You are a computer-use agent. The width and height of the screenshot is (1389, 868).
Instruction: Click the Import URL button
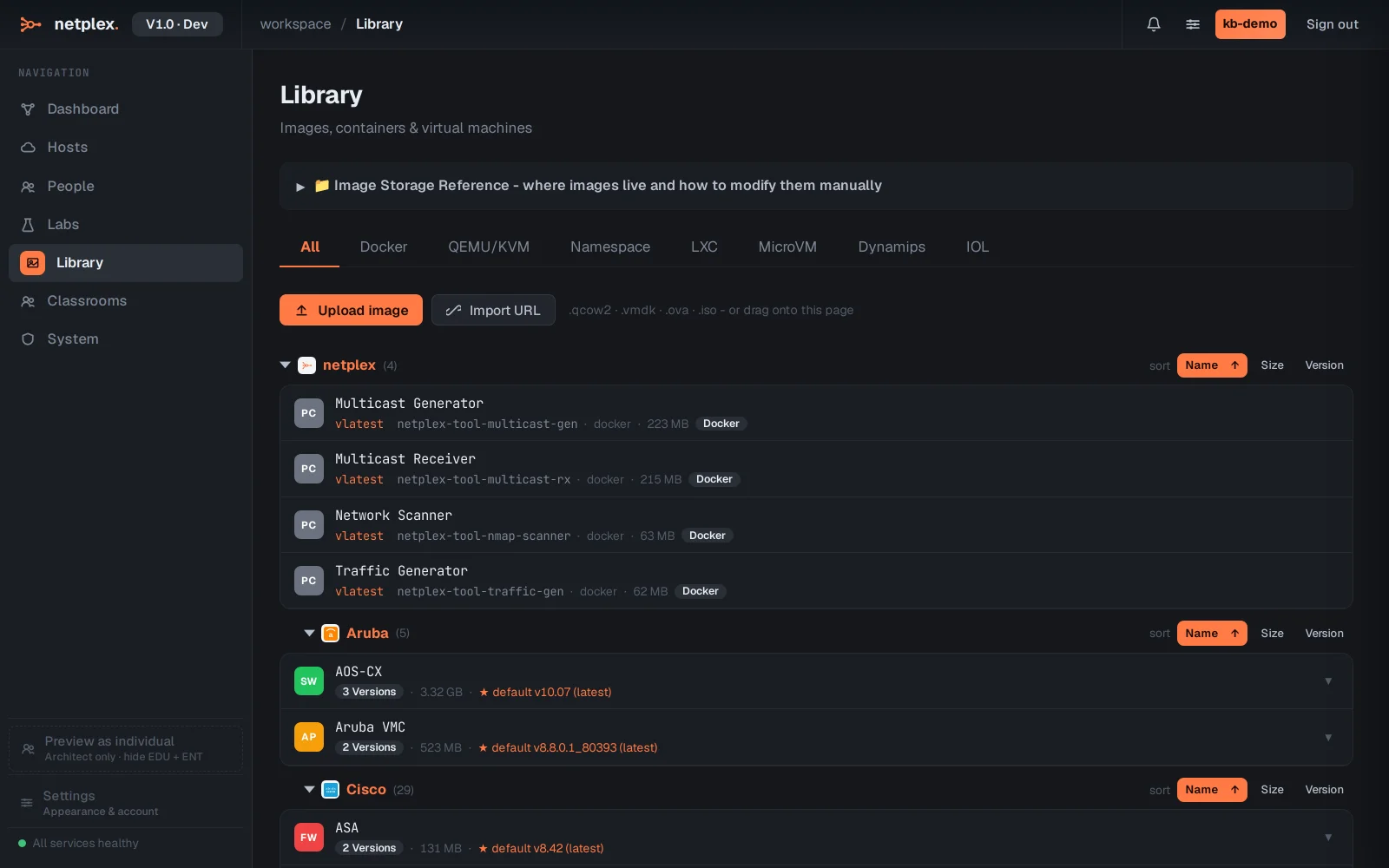(493, 311)
